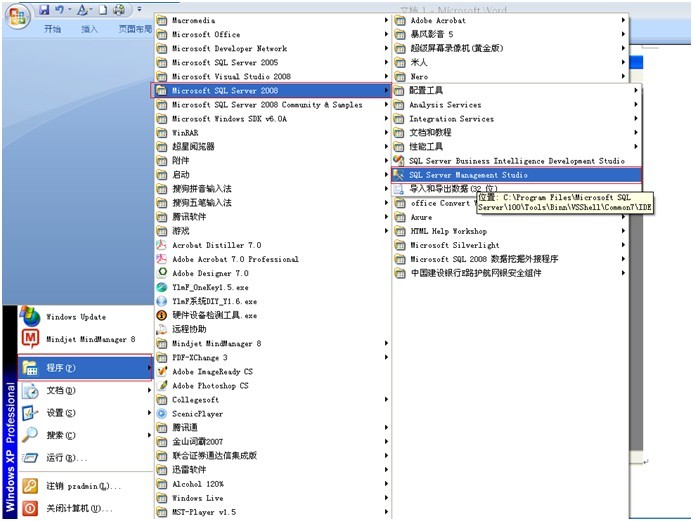Viewport: 693px width, 521px height.
Task: Open the 暴风影音 5 folder
Action: pyautogui.click(x=510, y=34)
